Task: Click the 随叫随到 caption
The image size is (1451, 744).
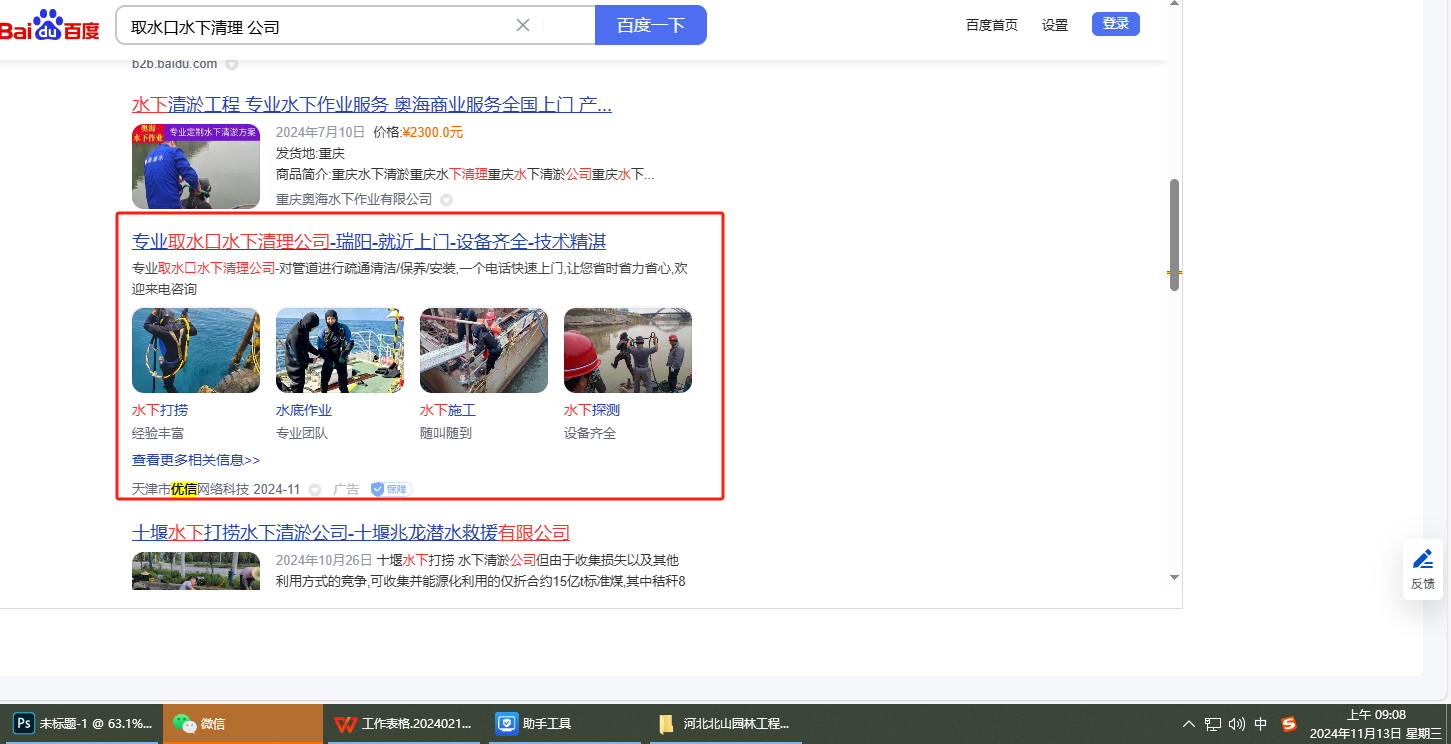Action: coord(446,434)
